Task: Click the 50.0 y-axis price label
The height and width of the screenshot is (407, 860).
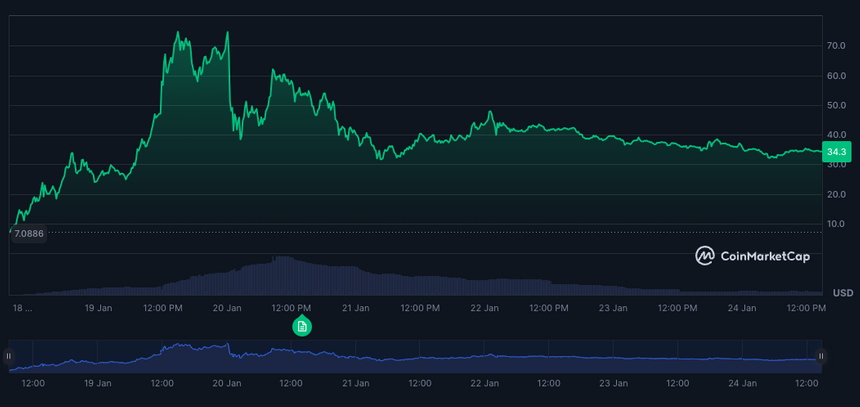Action: click(x=837, y=105)
